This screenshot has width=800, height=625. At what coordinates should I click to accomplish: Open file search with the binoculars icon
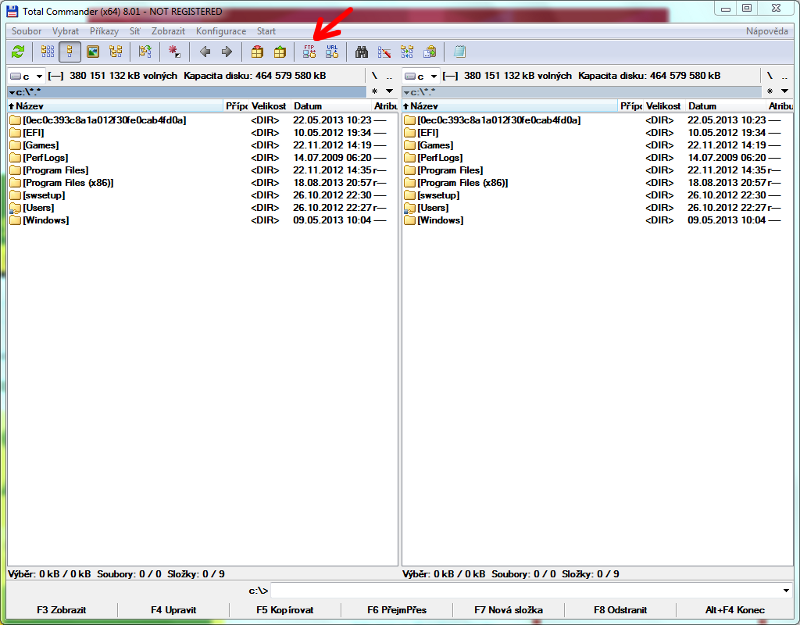pos(362,52)
